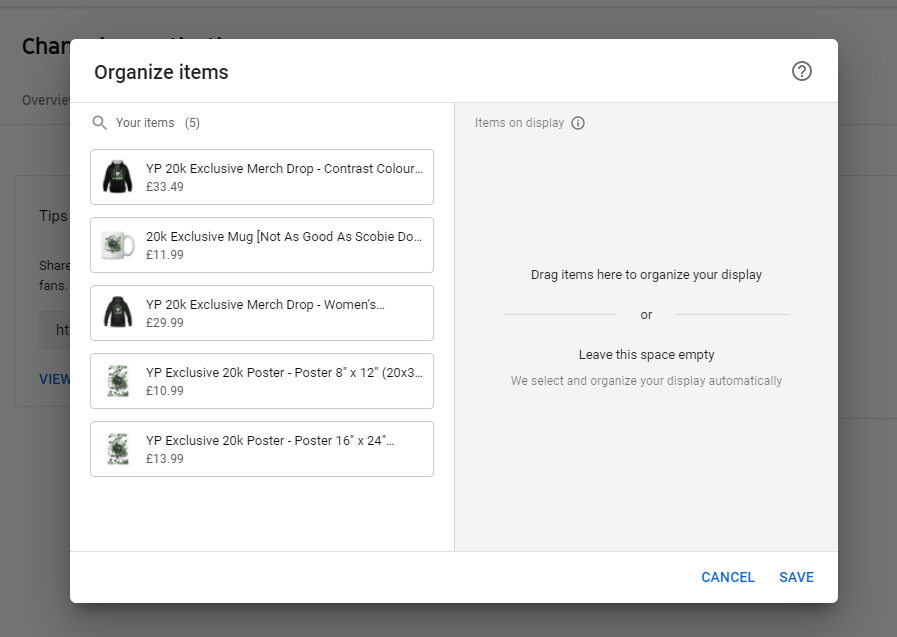The width and height of the screenshot is (897, 637).
Task: Pick the Poster 8" x 12" item title
Action: coord(284,373)
